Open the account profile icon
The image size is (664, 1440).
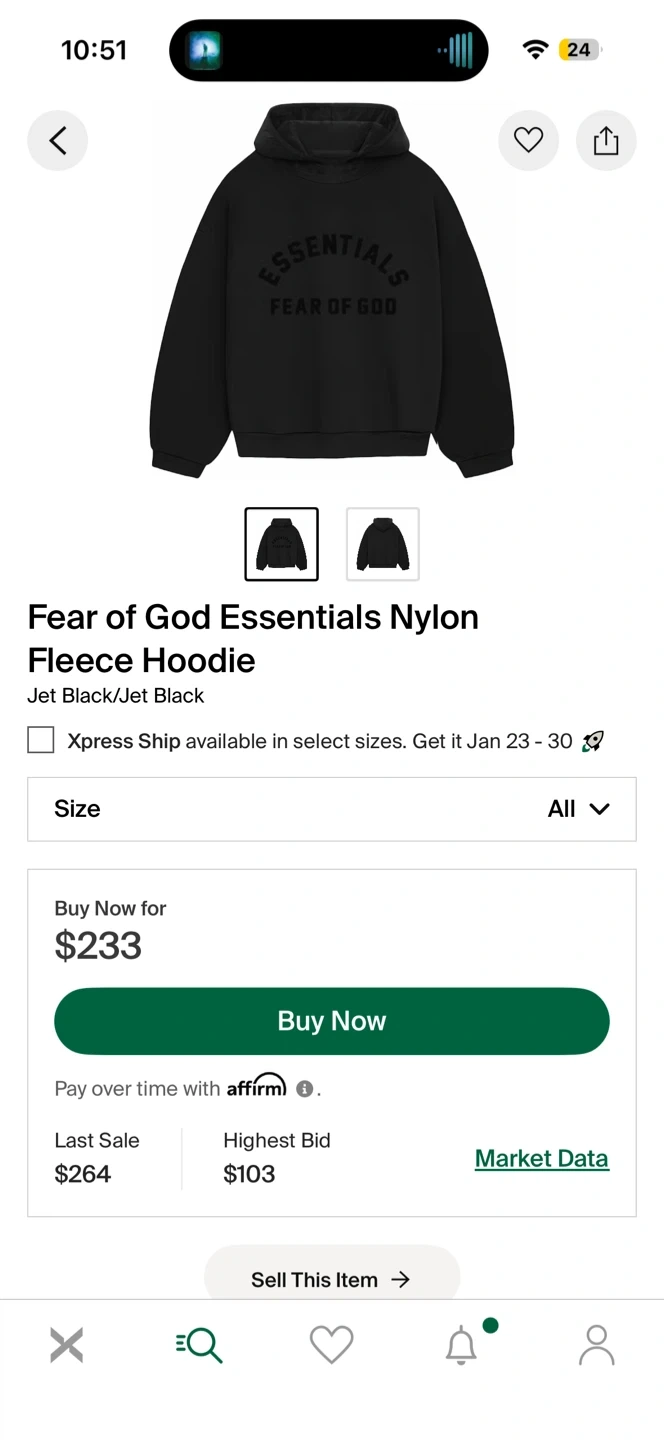coord(596,1345)
